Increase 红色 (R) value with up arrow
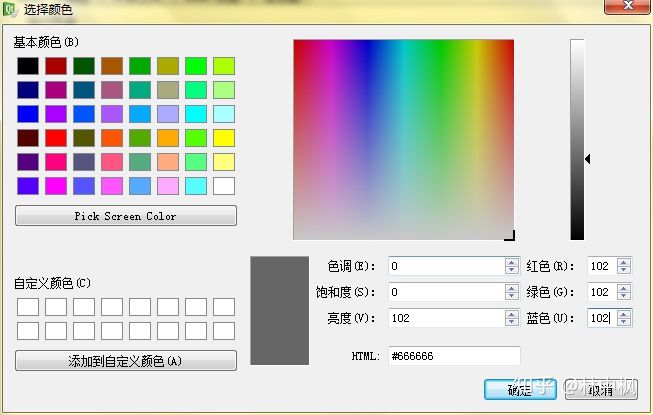This screenshot has height=415, width=653. (624, 262)
